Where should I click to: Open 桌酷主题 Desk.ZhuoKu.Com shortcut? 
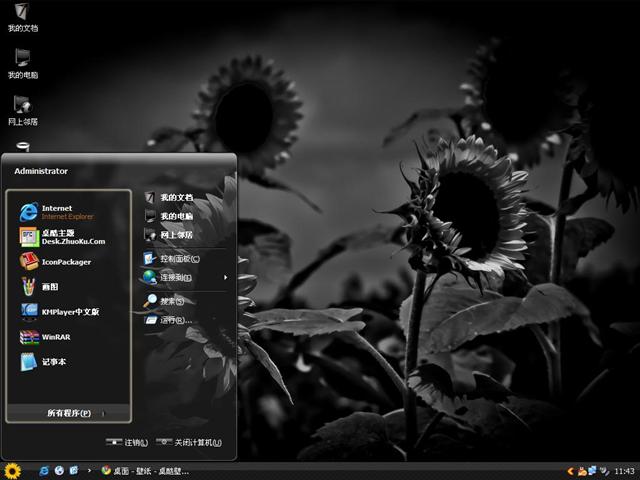click(x=72, y=237)
